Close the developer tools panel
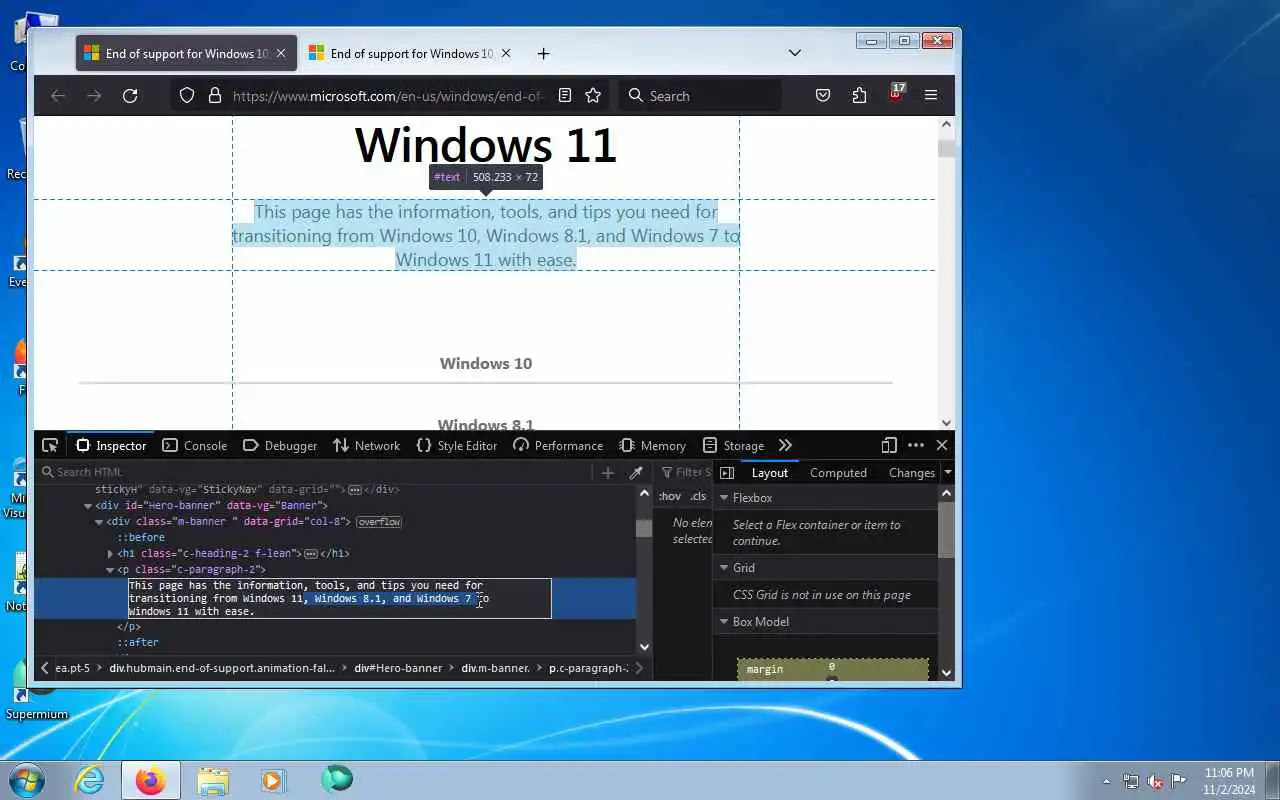Screen dimensions: 1280x800 coord(942,445)
